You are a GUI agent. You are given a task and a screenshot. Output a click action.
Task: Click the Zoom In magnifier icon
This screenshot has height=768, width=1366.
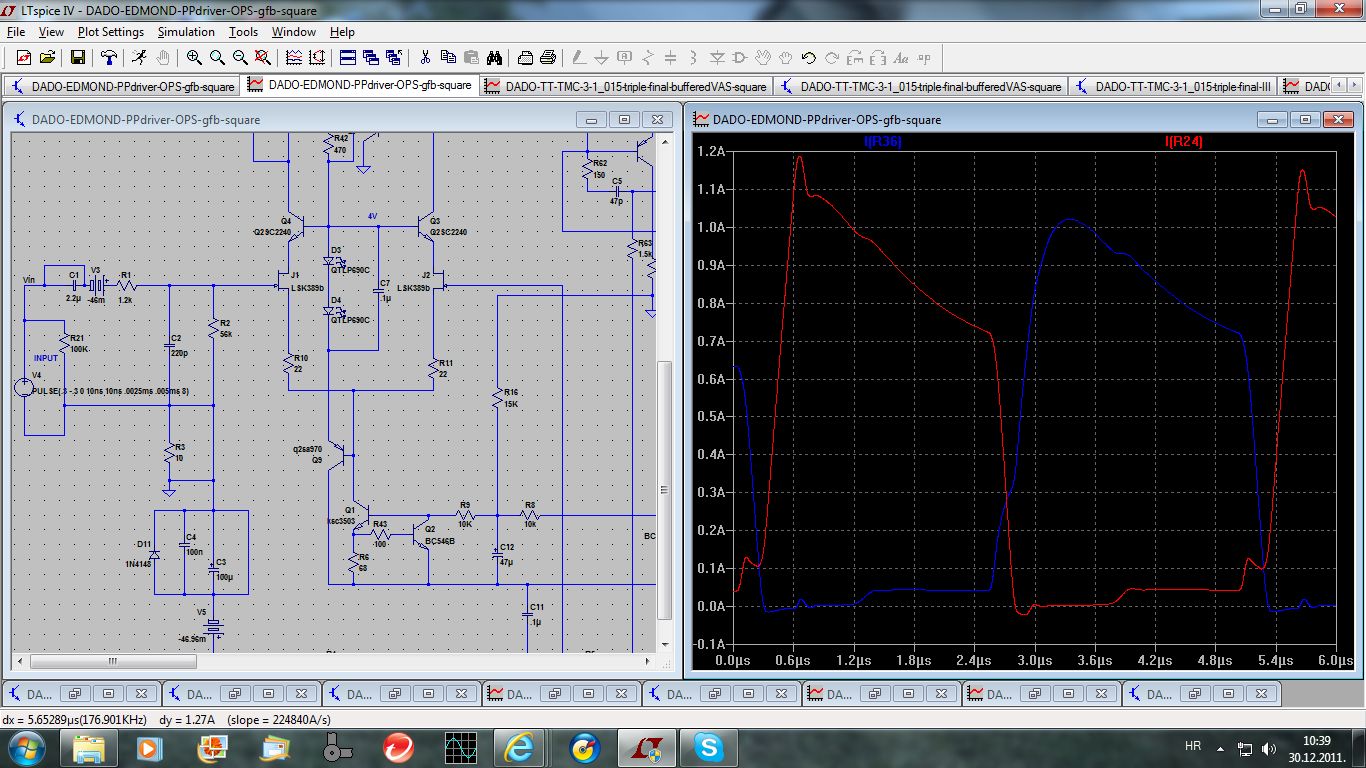(194, 58)
